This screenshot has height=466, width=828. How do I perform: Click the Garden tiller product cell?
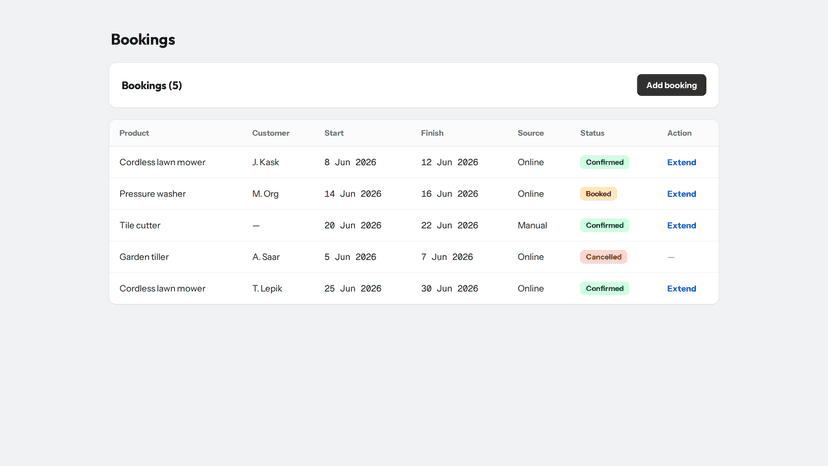[144, 257]
